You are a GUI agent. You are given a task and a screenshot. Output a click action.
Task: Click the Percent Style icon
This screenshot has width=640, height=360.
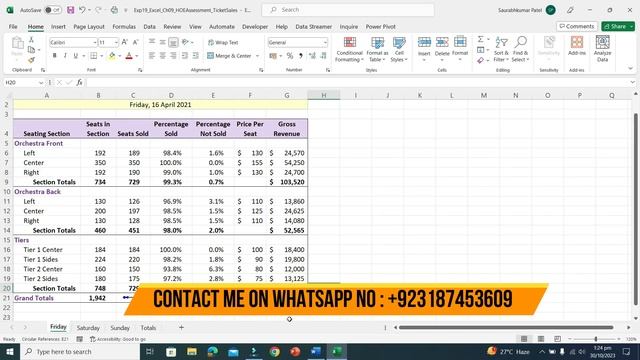pos(290,56)
